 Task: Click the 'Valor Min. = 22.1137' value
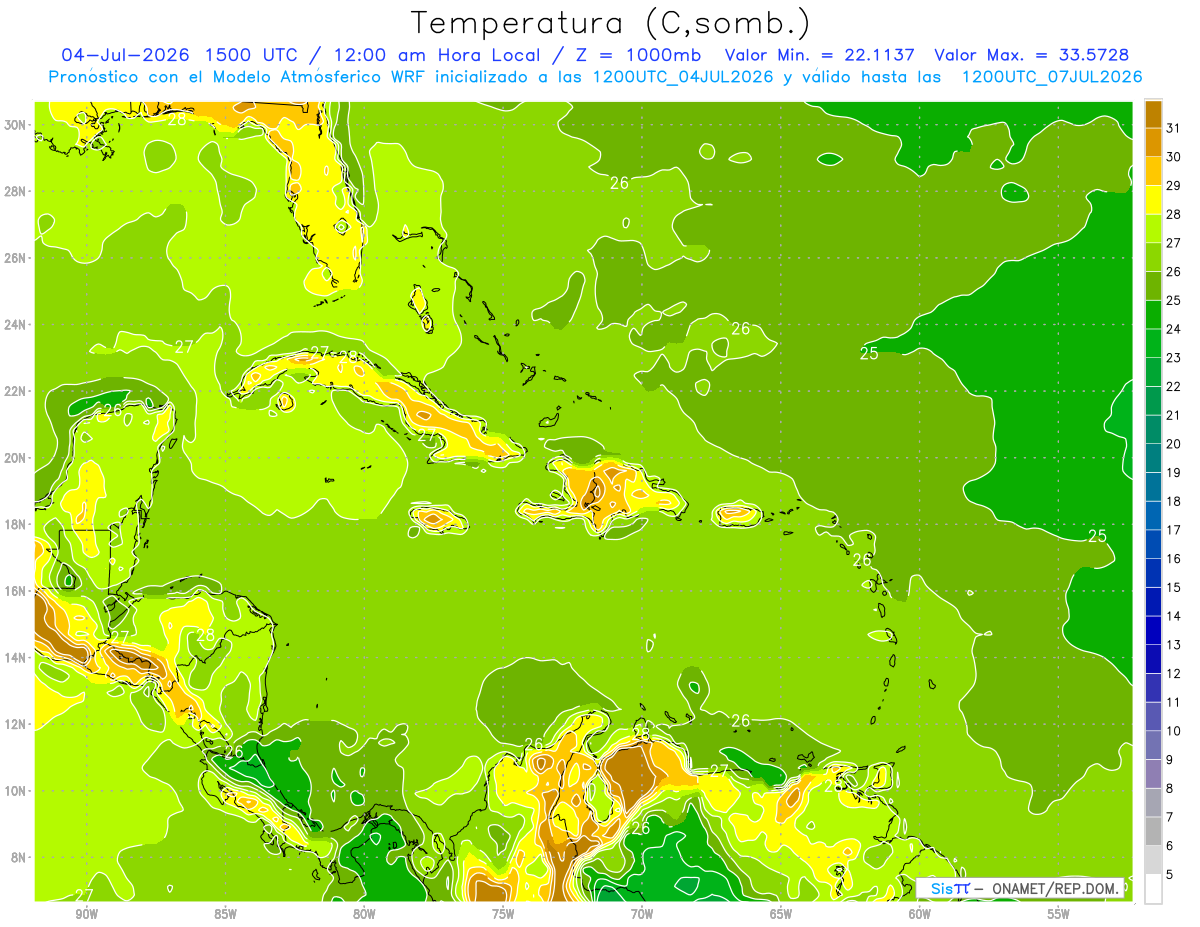819,55
